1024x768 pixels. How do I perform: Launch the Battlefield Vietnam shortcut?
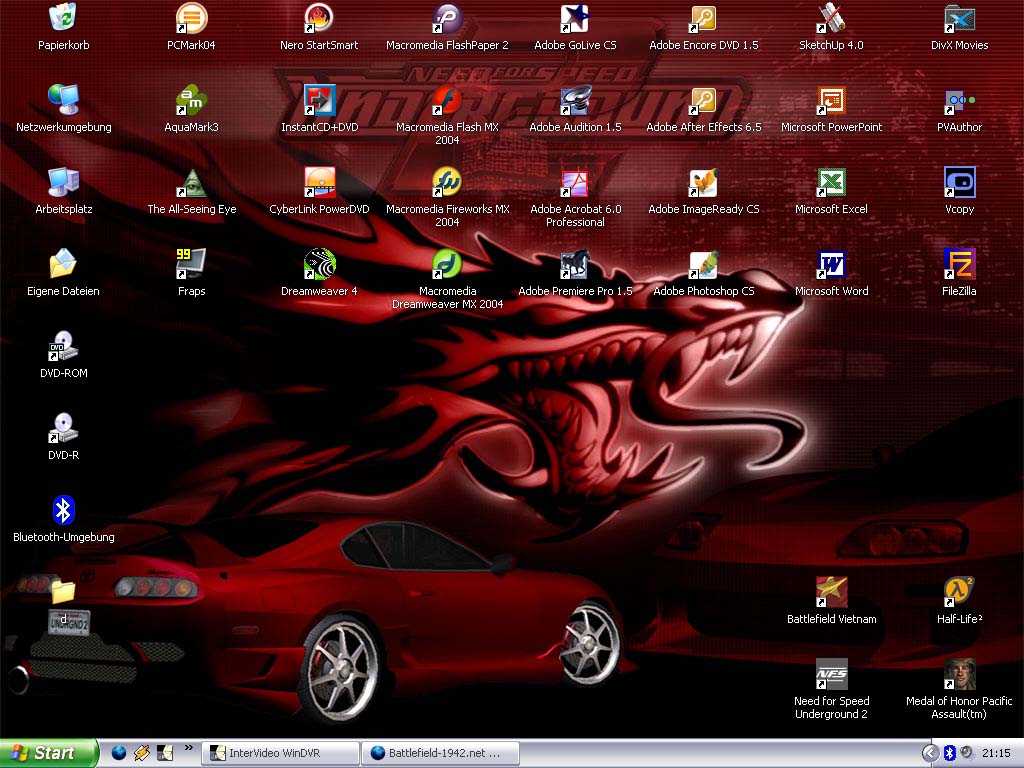click(831, 592)
